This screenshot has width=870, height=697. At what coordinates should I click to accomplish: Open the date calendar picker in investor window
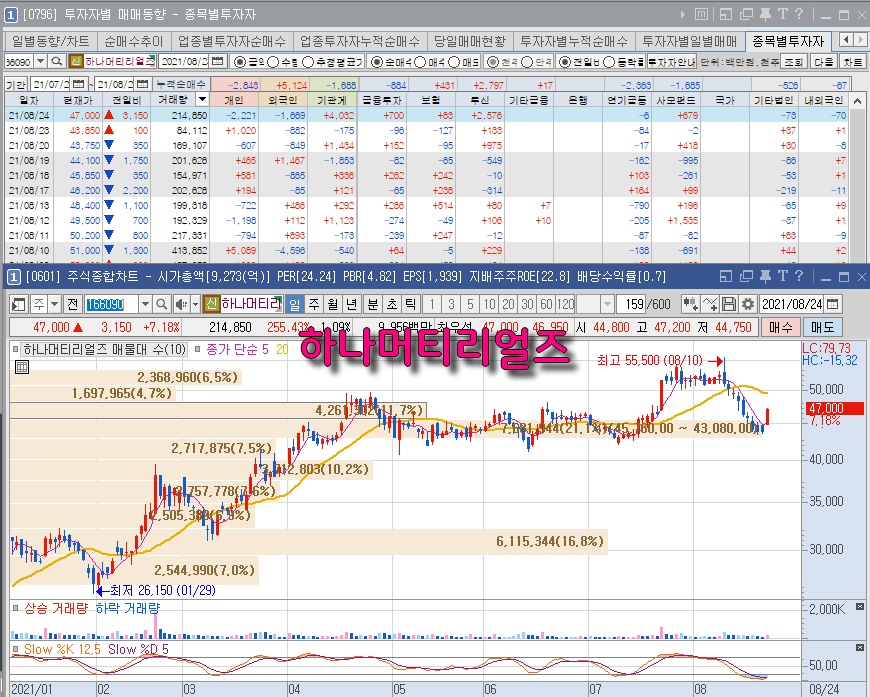pyautogui.click(x=218, y=61)
